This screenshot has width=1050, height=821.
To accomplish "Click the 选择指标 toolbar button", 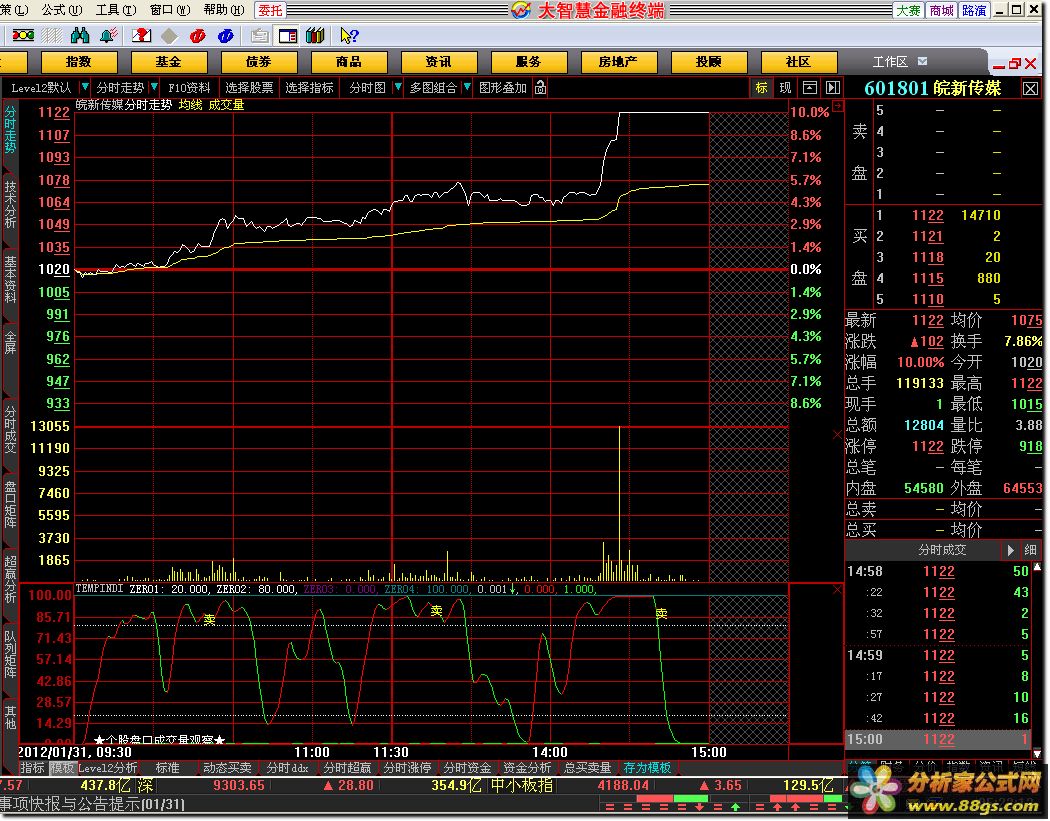I will (309, 88).
